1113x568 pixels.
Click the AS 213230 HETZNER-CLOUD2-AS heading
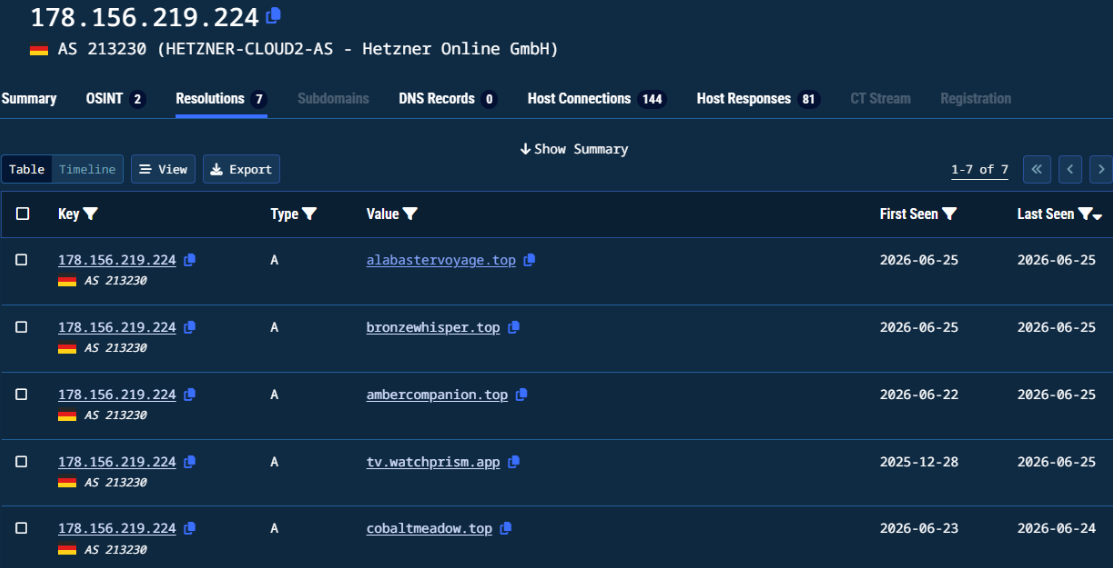point(306,50)
